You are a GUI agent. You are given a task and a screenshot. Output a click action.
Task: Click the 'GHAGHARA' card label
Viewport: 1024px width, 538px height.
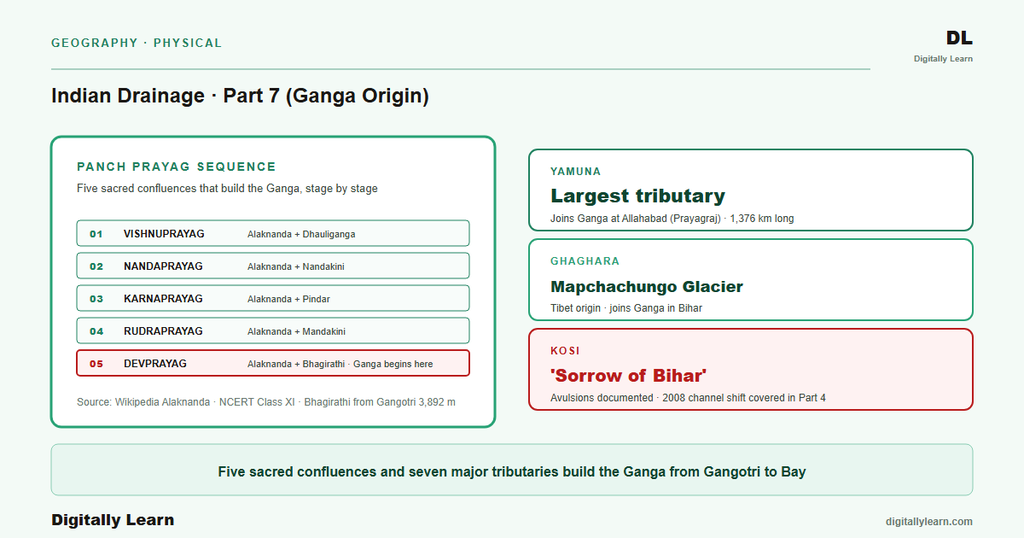click(584, 261)
